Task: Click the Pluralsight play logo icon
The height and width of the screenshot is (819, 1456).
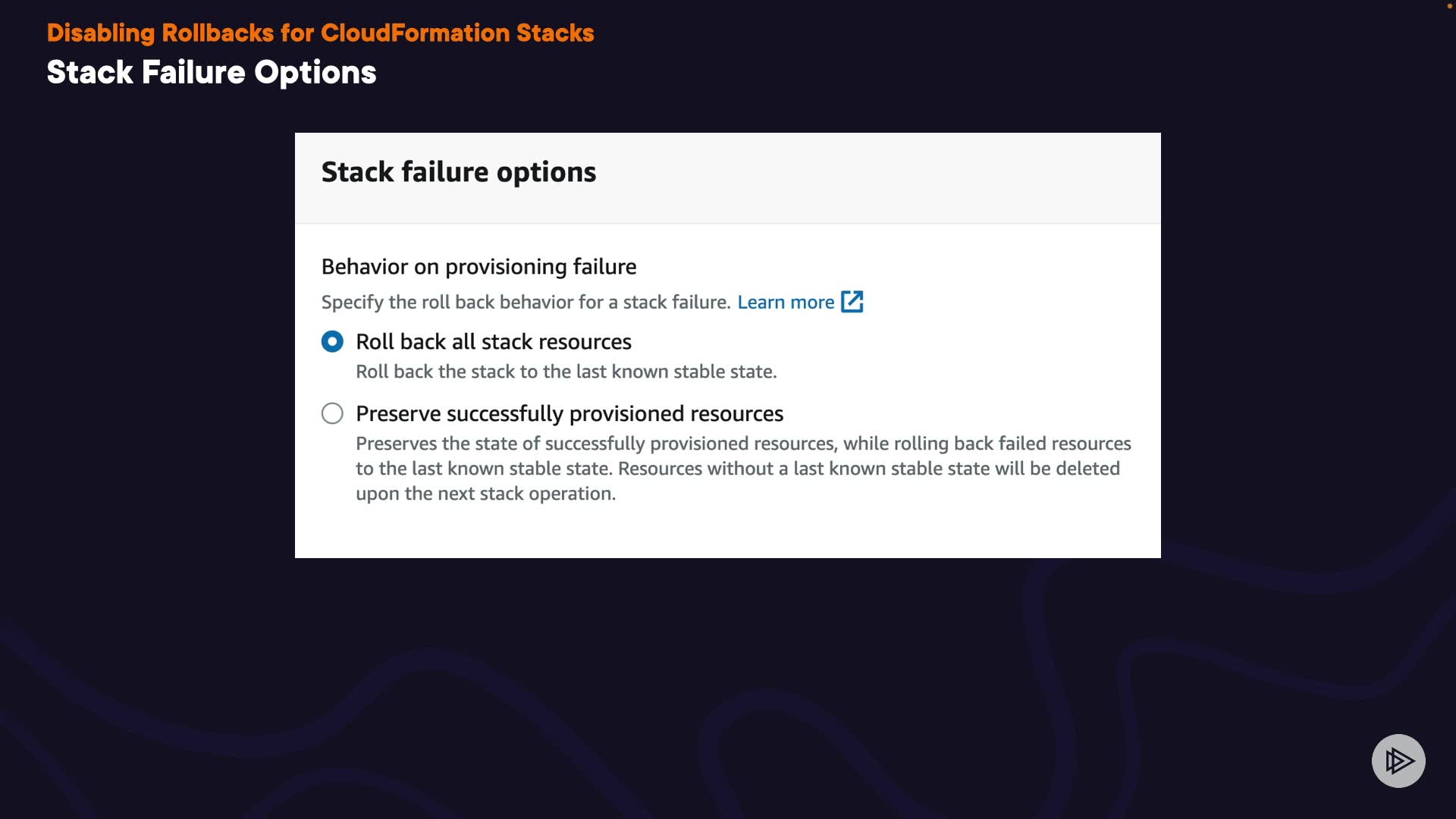Action: (x=1398, y=761)
